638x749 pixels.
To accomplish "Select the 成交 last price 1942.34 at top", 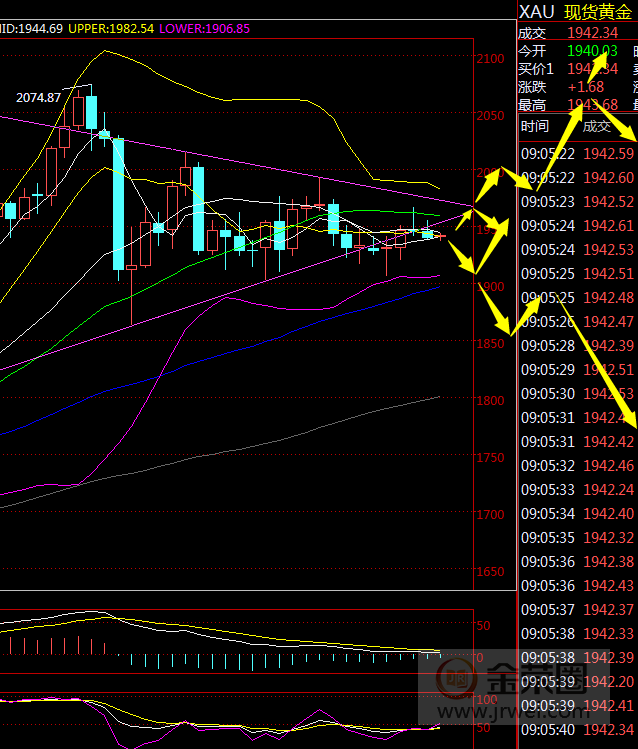I will pos(591,32).
